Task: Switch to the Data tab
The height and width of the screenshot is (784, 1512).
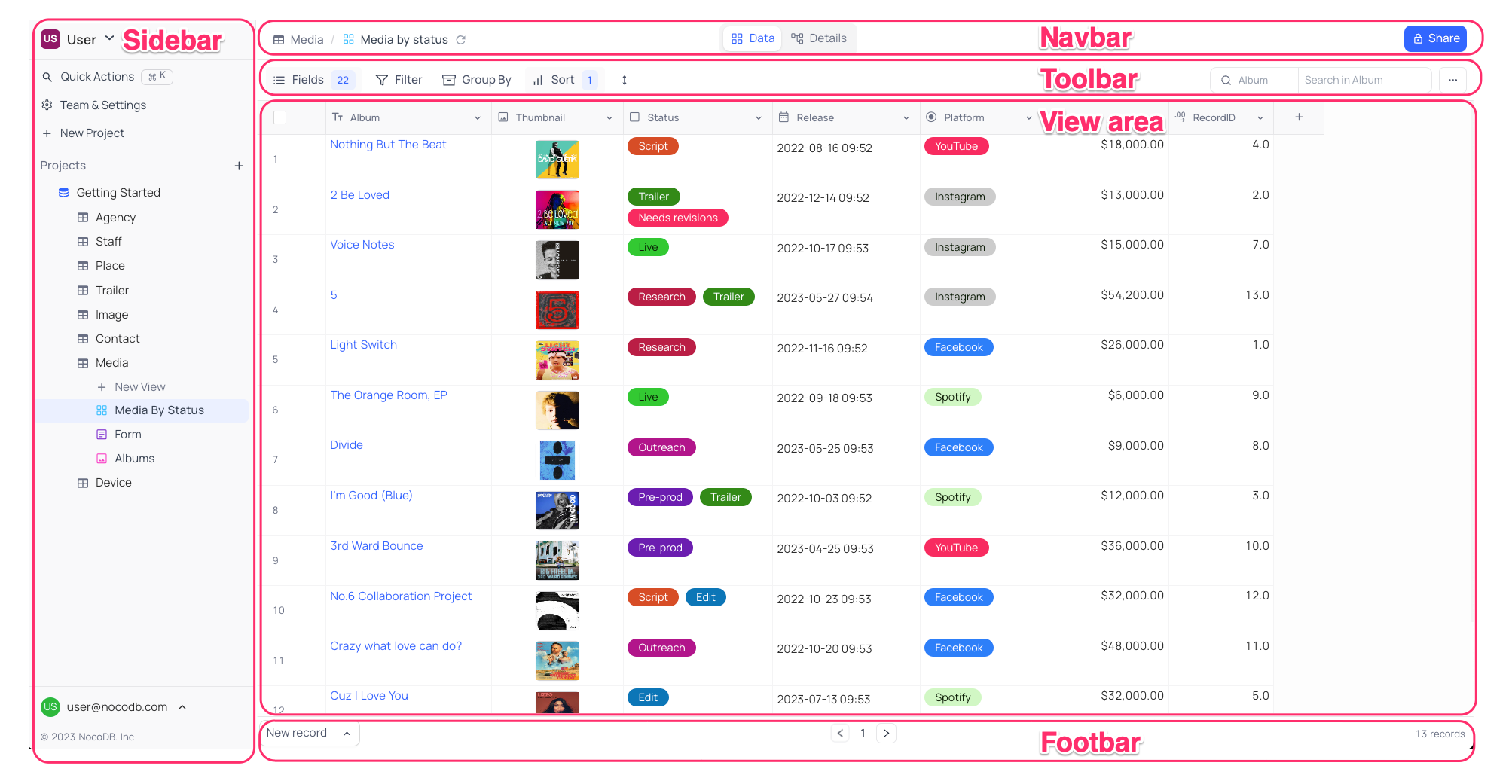Action: pyautogui.click(x=753, y=38)
